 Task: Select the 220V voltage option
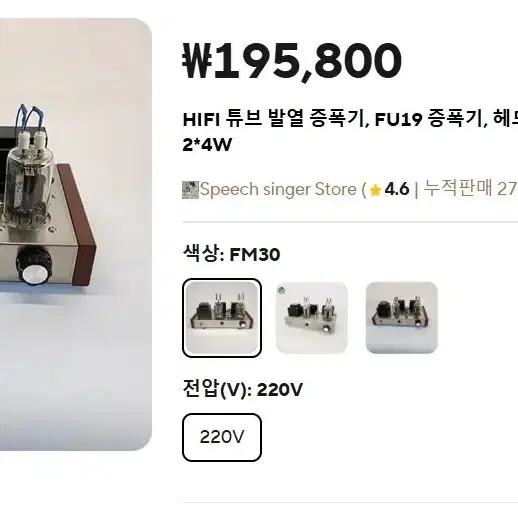click(222, 437)
